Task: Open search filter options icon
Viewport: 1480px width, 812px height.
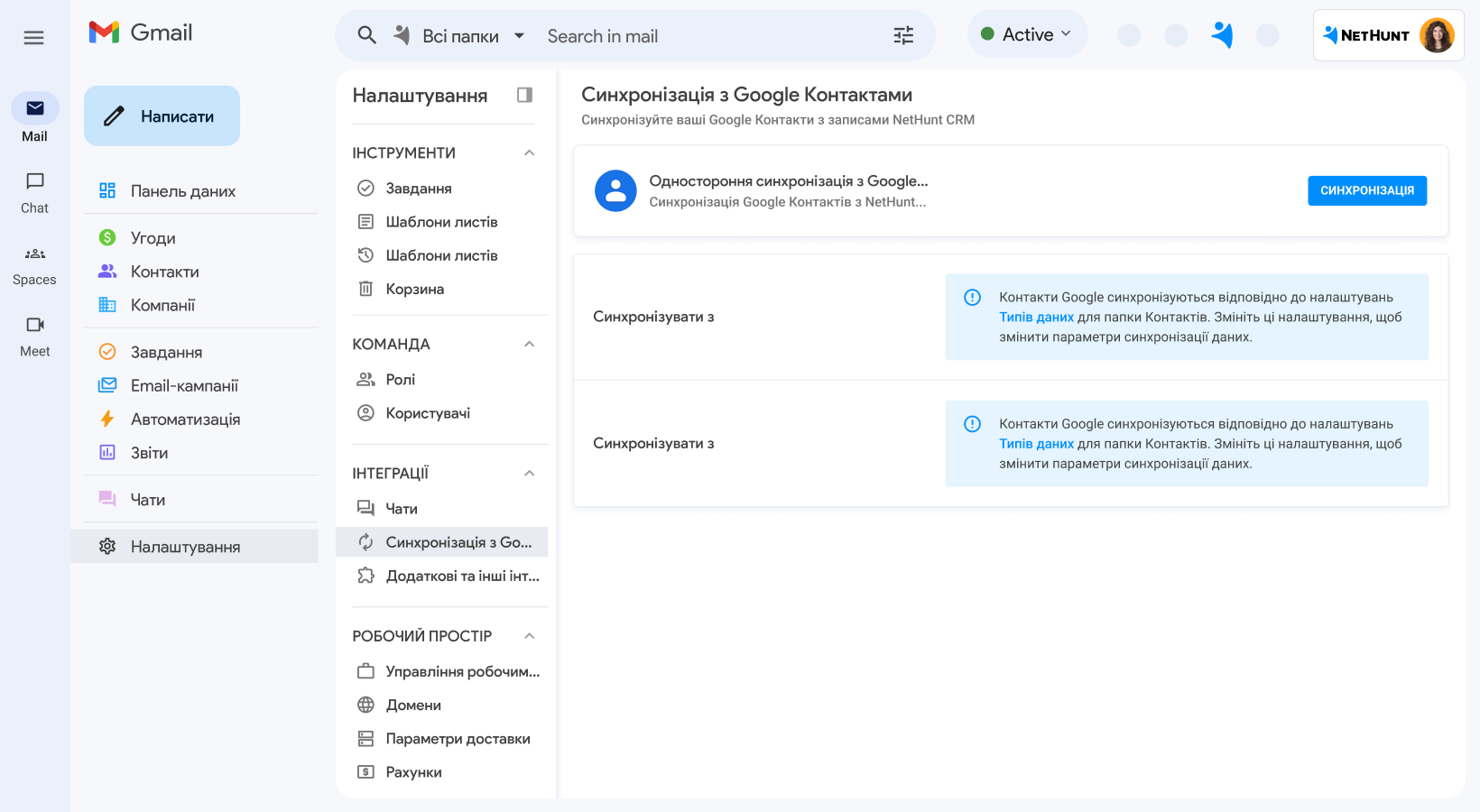Action: [903, 35]
